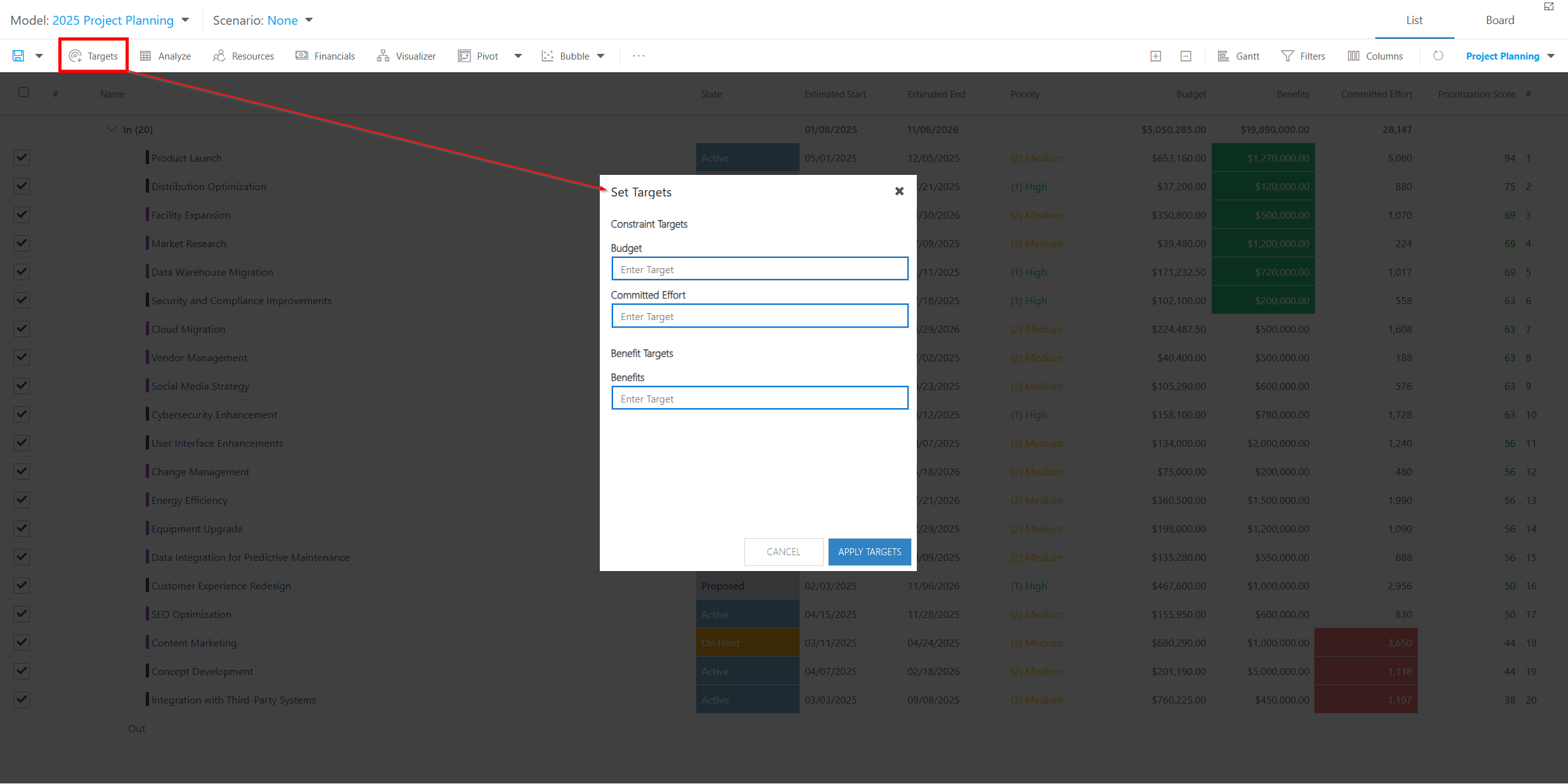1568x784 pixels.
Task: Open the Bubble chart tool
Action: [x=566, y=56]
